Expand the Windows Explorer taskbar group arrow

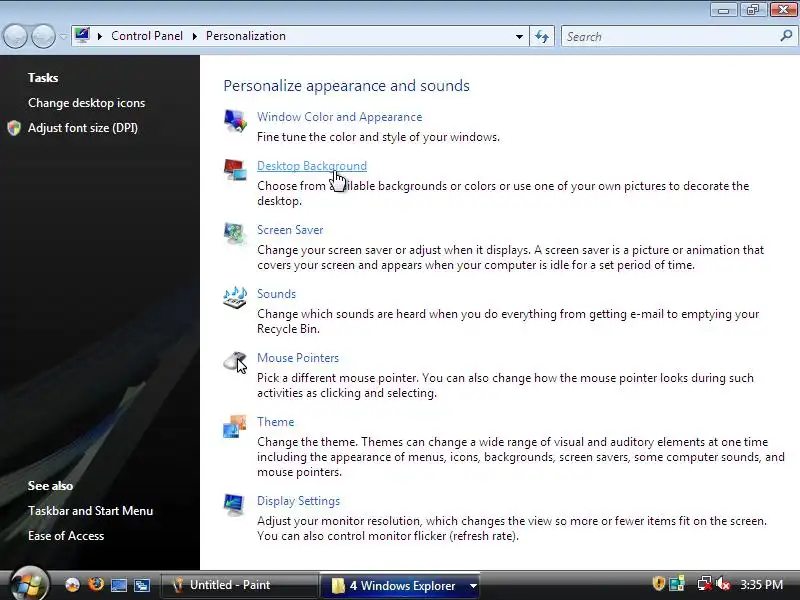473,586
